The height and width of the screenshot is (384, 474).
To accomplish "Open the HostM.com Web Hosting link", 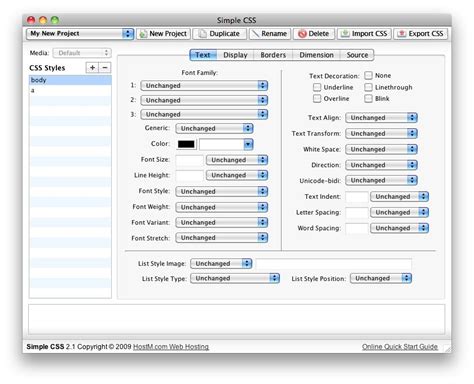I will click(x=171, y=347).
